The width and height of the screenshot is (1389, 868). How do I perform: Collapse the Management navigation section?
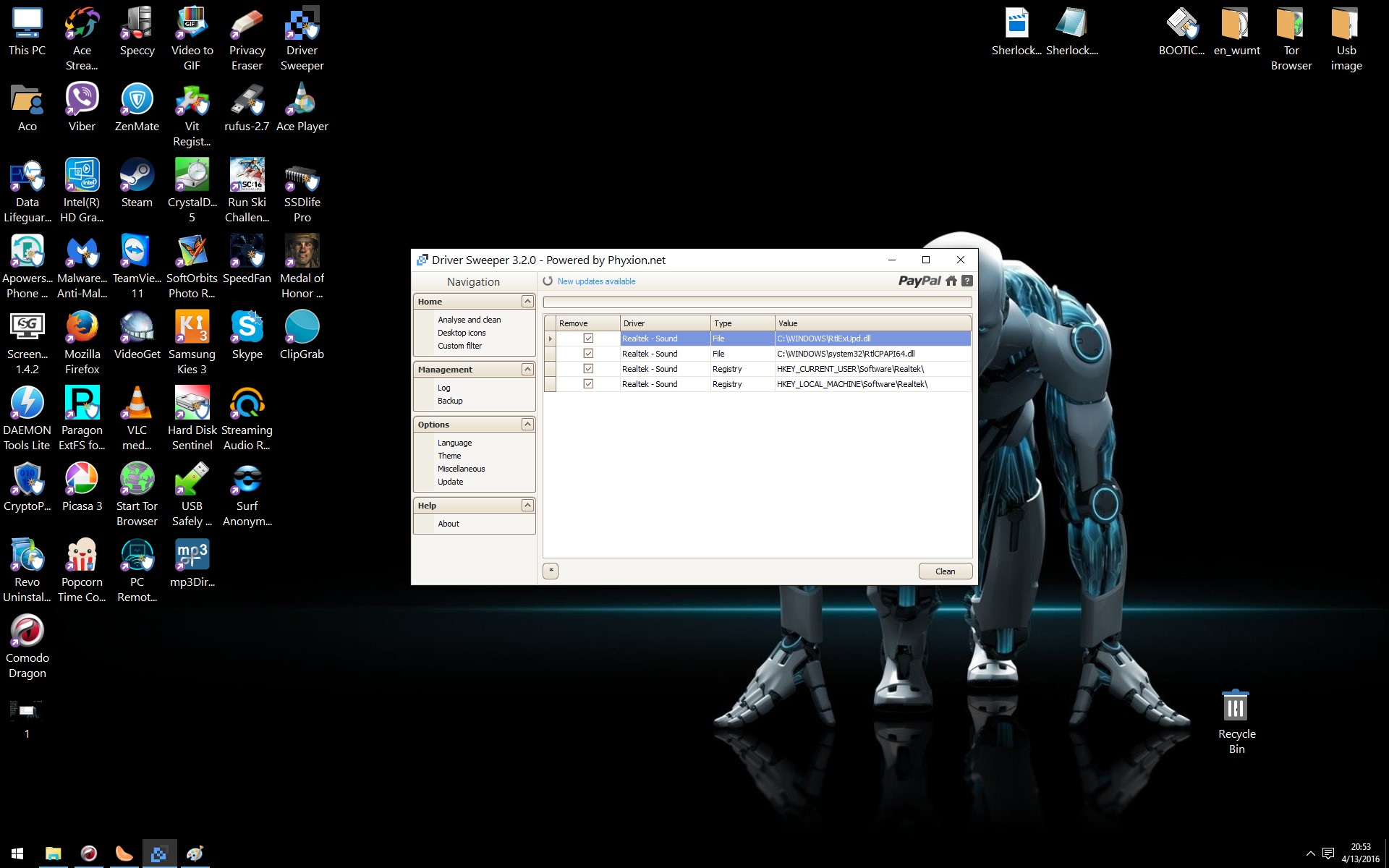[x=527, y=369]
